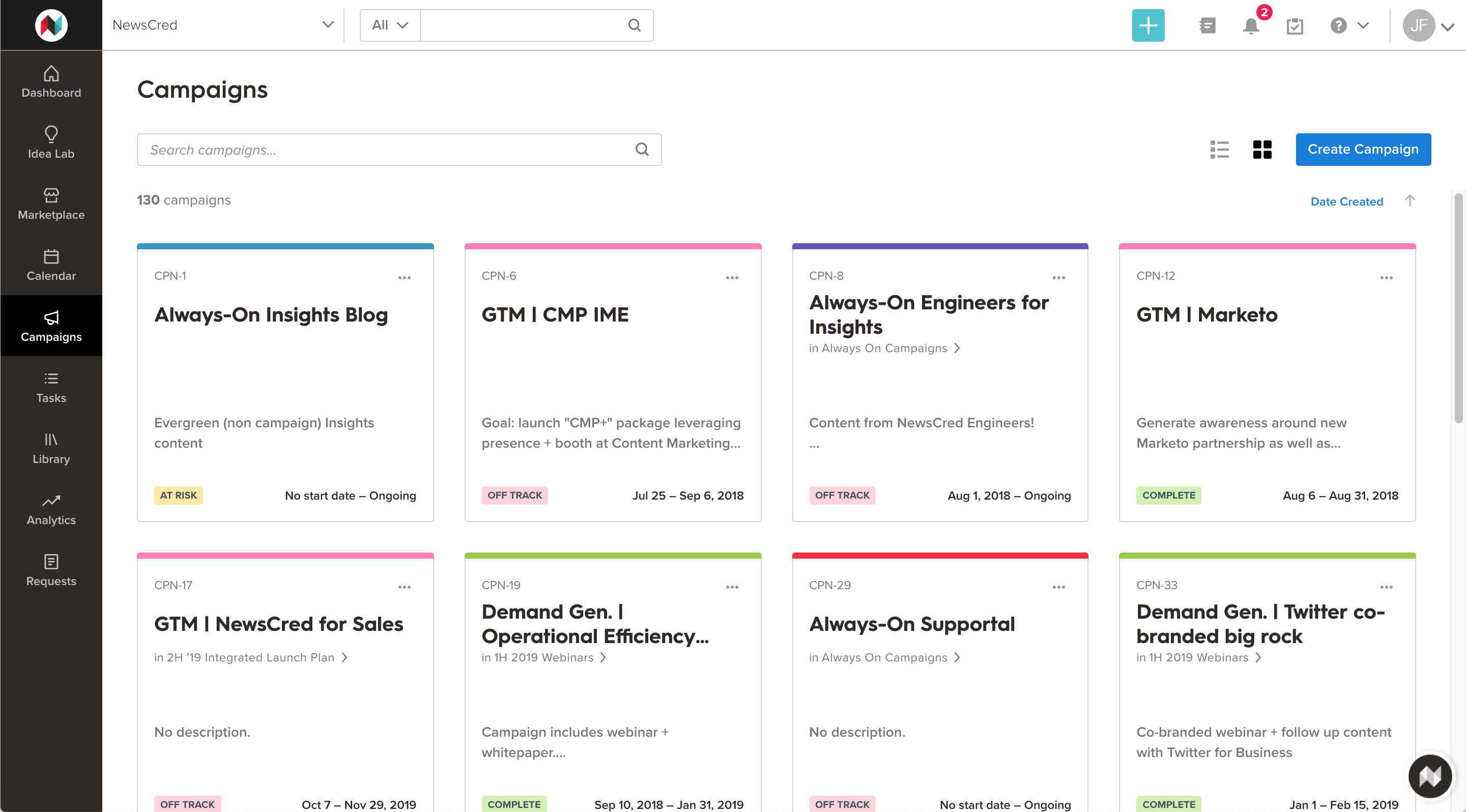Click the page vertical scrollbar
Viewport: 1466px width, 812px height.
coord(1457,307)
